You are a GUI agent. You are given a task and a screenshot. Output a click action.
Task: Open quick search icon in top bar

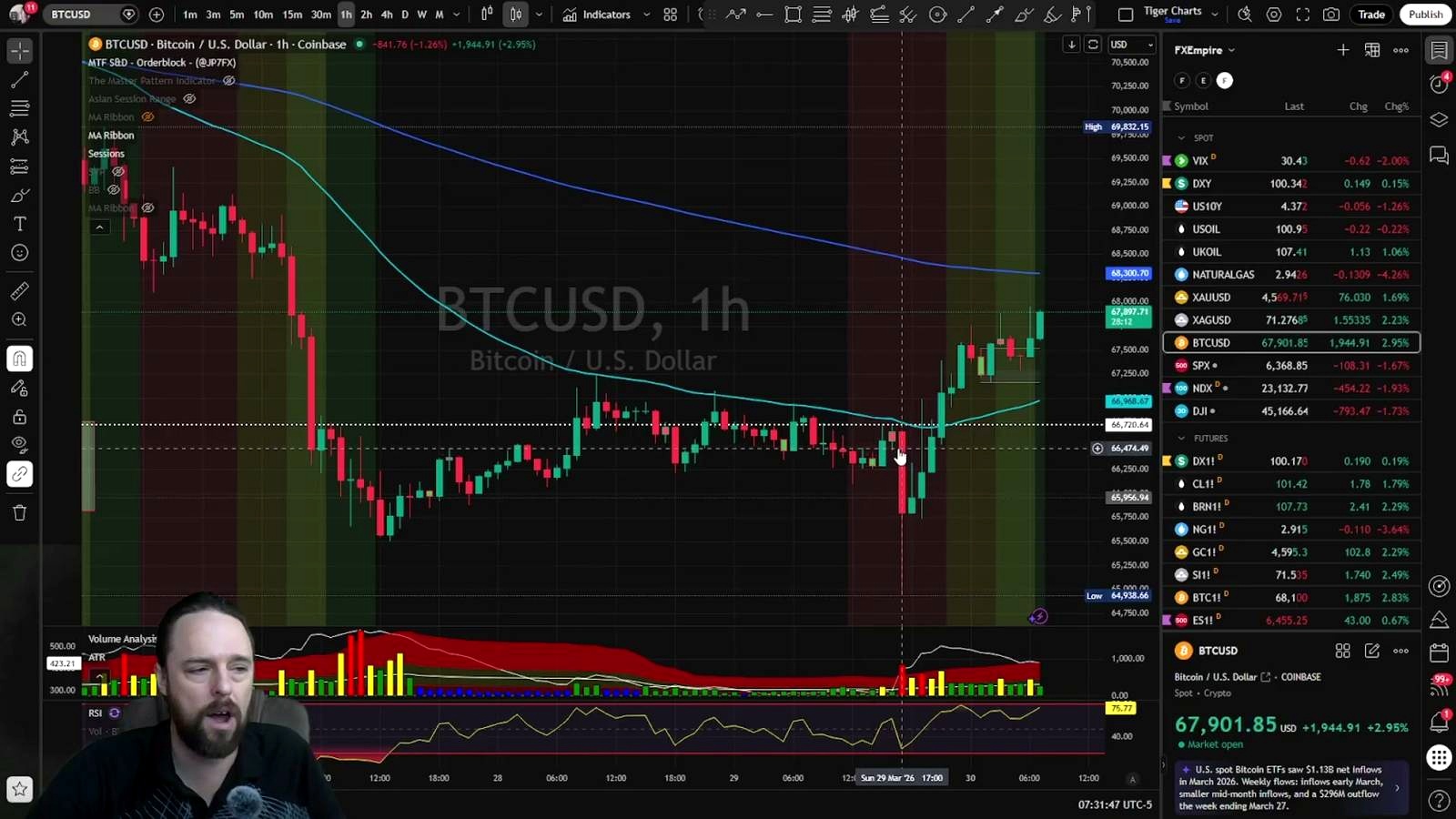[x=1245, y=15]
